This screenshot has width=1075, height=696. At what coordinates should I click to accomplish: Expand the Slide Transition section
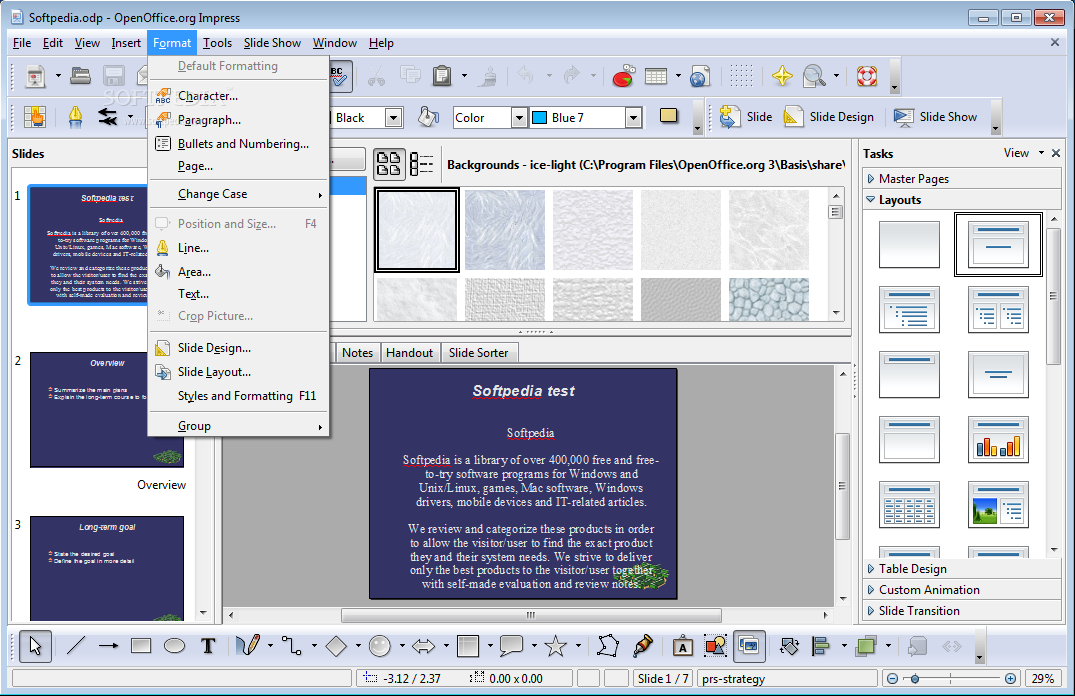coord(962,611)
